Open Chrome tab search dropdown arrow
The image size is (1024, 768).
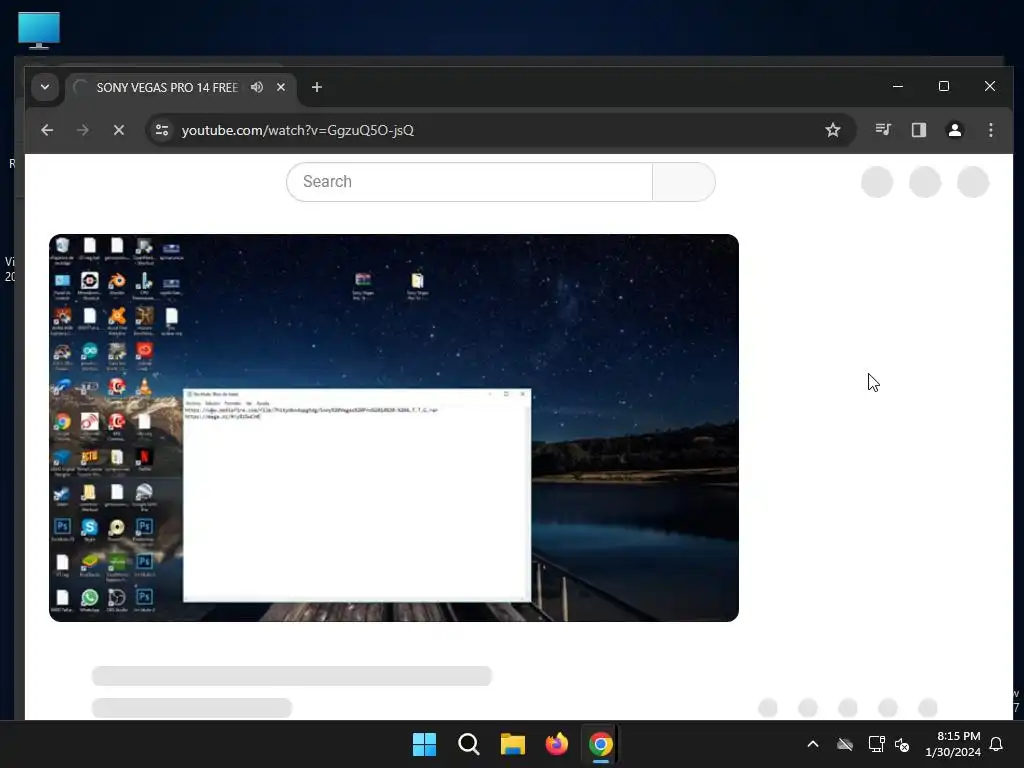point(45,87)
